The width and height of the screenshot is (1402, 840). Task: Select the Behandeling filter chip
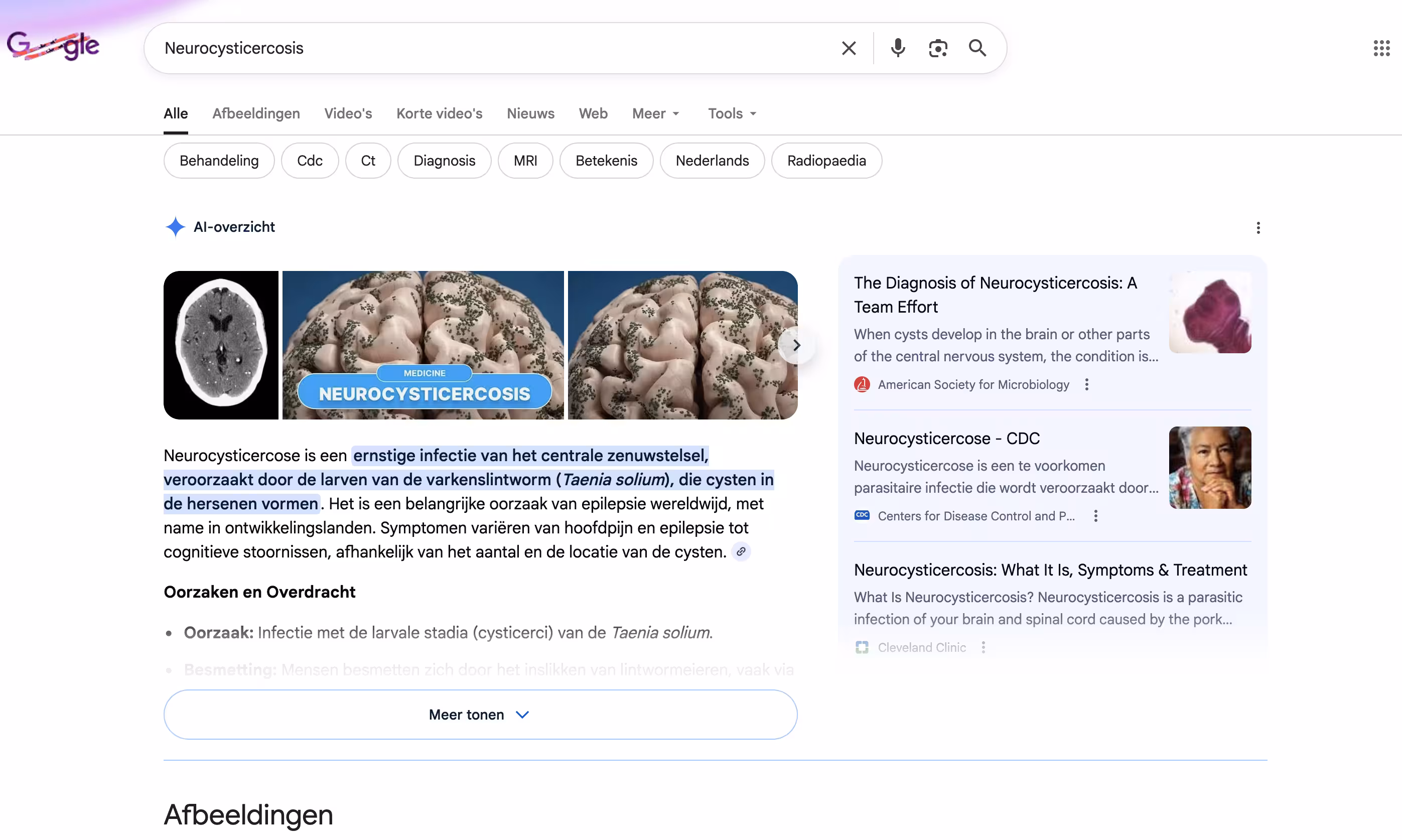(x=218, y=160)
